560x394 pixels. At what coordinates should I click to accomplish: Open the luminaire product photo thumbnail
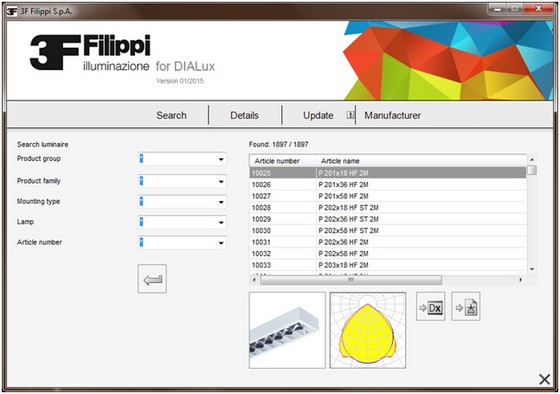point(287,330)
